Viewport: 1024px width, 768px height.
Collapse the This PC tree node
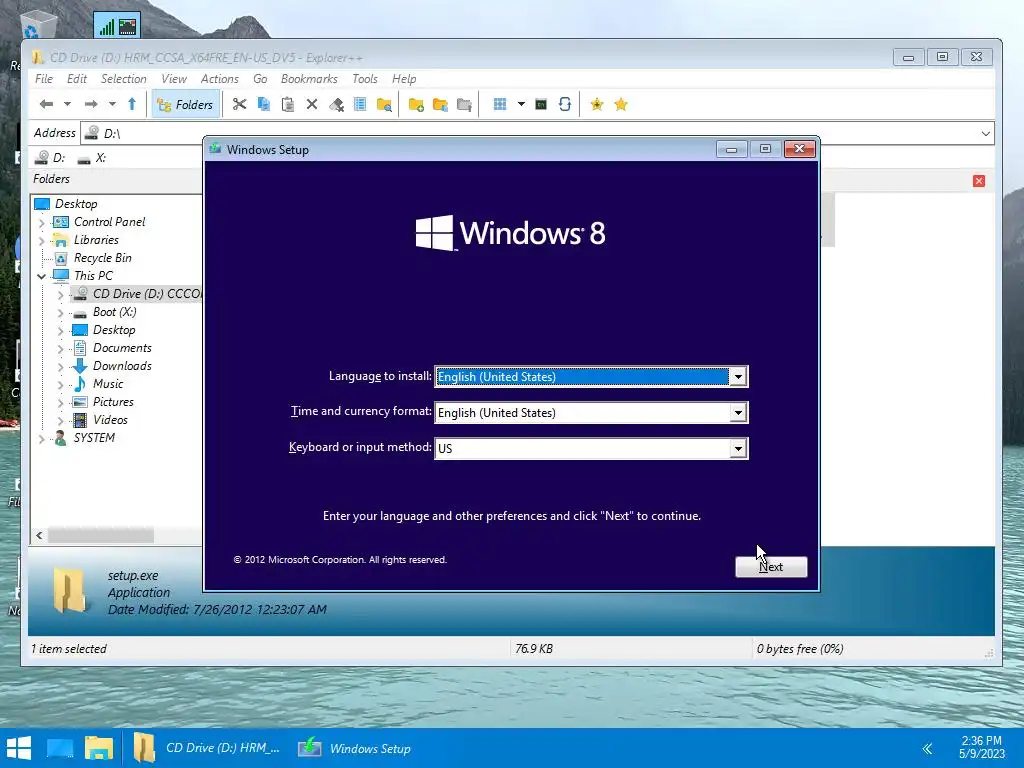pyautogui.click(x=42, y=276)
